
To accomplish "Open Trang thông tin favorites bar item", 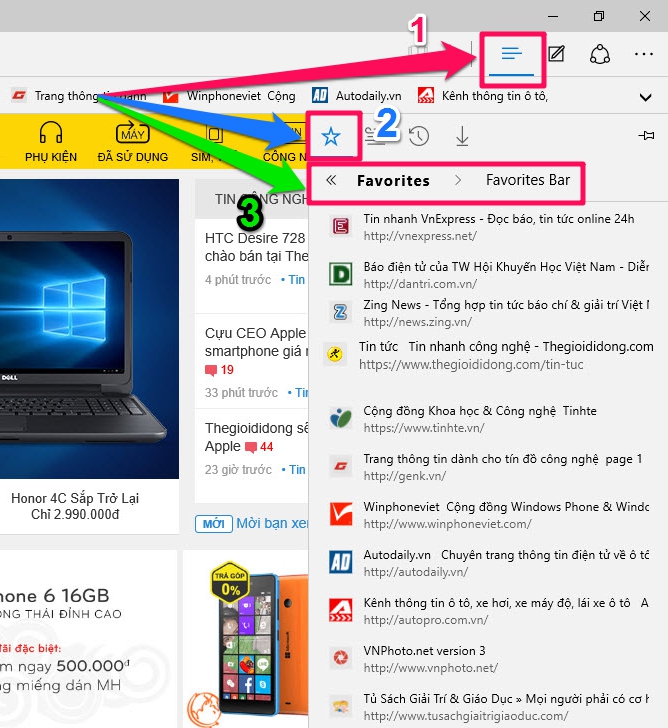I will click(x=79, y=96).
